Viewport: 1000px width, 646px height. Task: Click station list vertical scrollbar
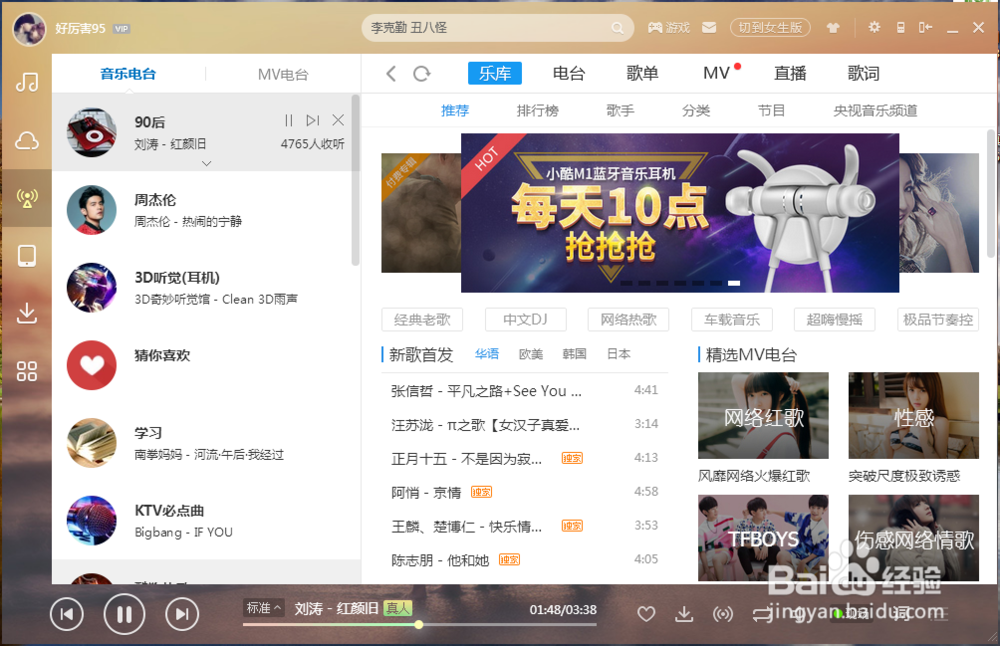click(355, 180)
